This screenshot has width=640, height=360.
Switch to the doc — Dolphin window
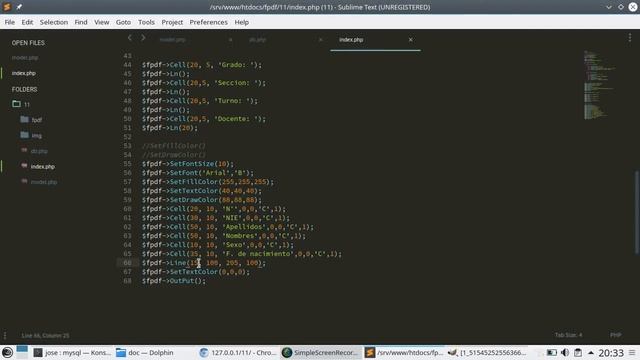pos(145,352)
